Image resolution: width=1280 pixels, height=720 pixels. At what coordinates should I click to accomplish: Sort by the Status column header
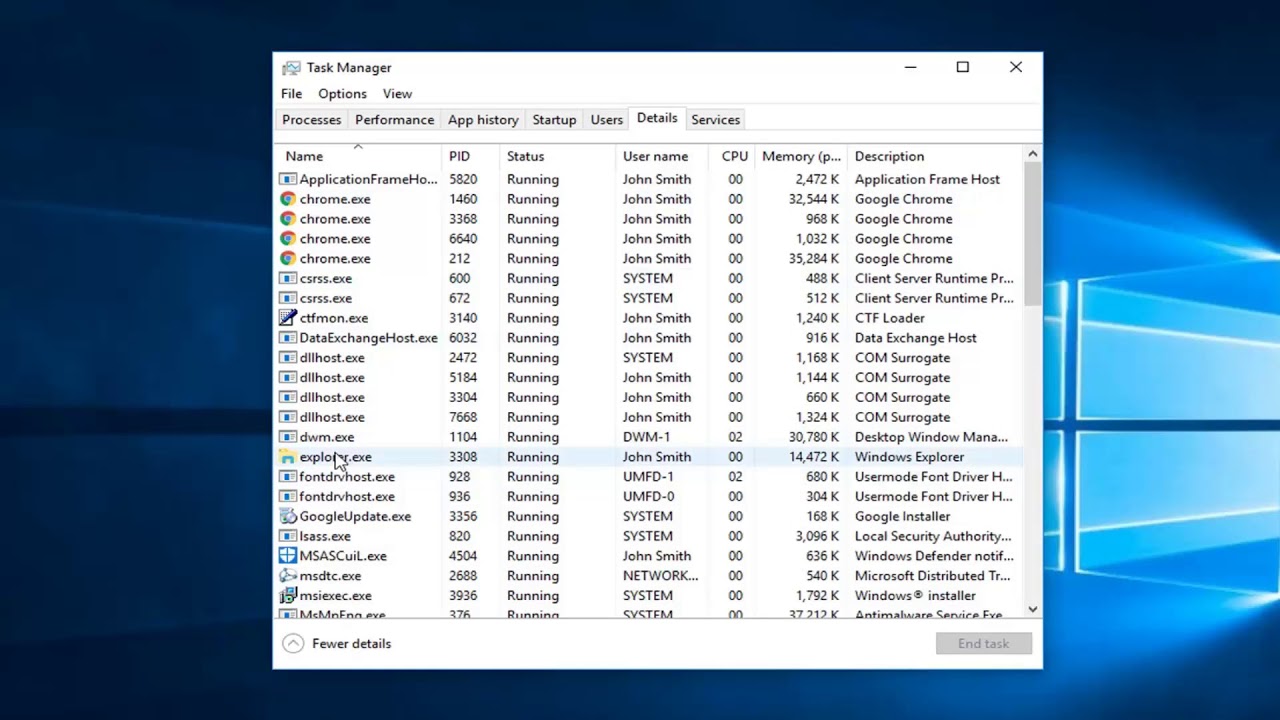pyautogui.click(x=557, y=156)
